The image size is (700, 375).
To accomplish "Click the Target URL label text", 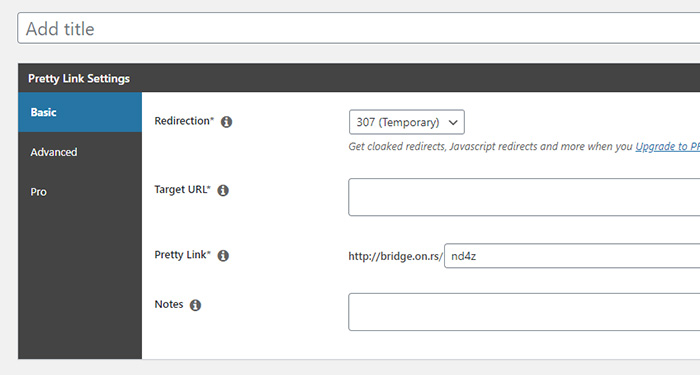I will tap(183, 190).
